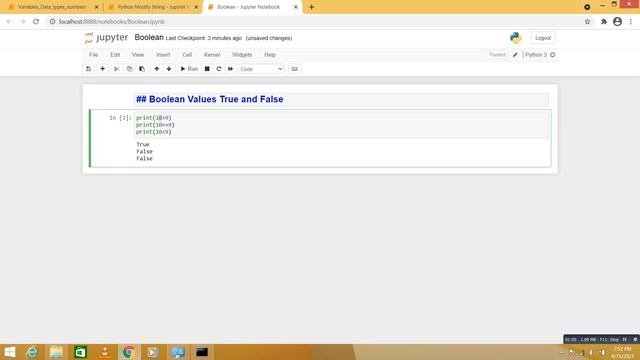Open the command palette keyboard icon
Image resolution: width=640 pixels, height=360 pixels.
[295, 69]
